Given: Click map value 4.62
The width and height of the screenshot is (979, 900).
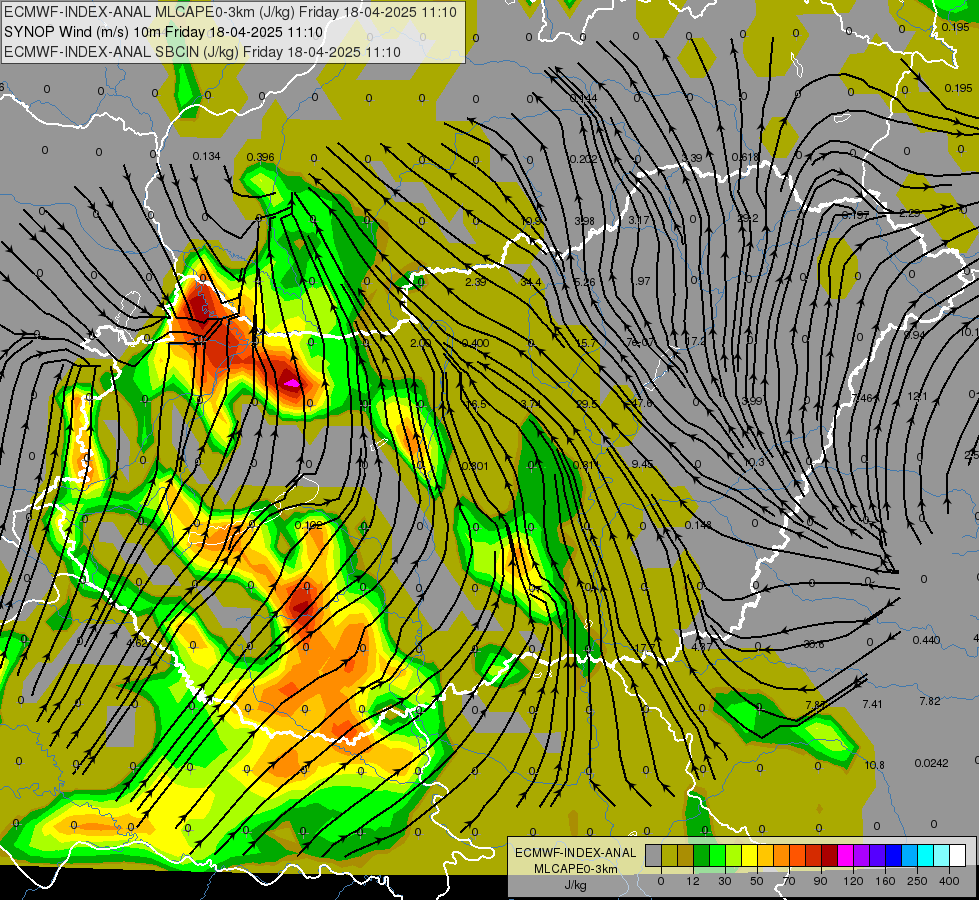Looking at the screenshot, I should click(137, 643).
